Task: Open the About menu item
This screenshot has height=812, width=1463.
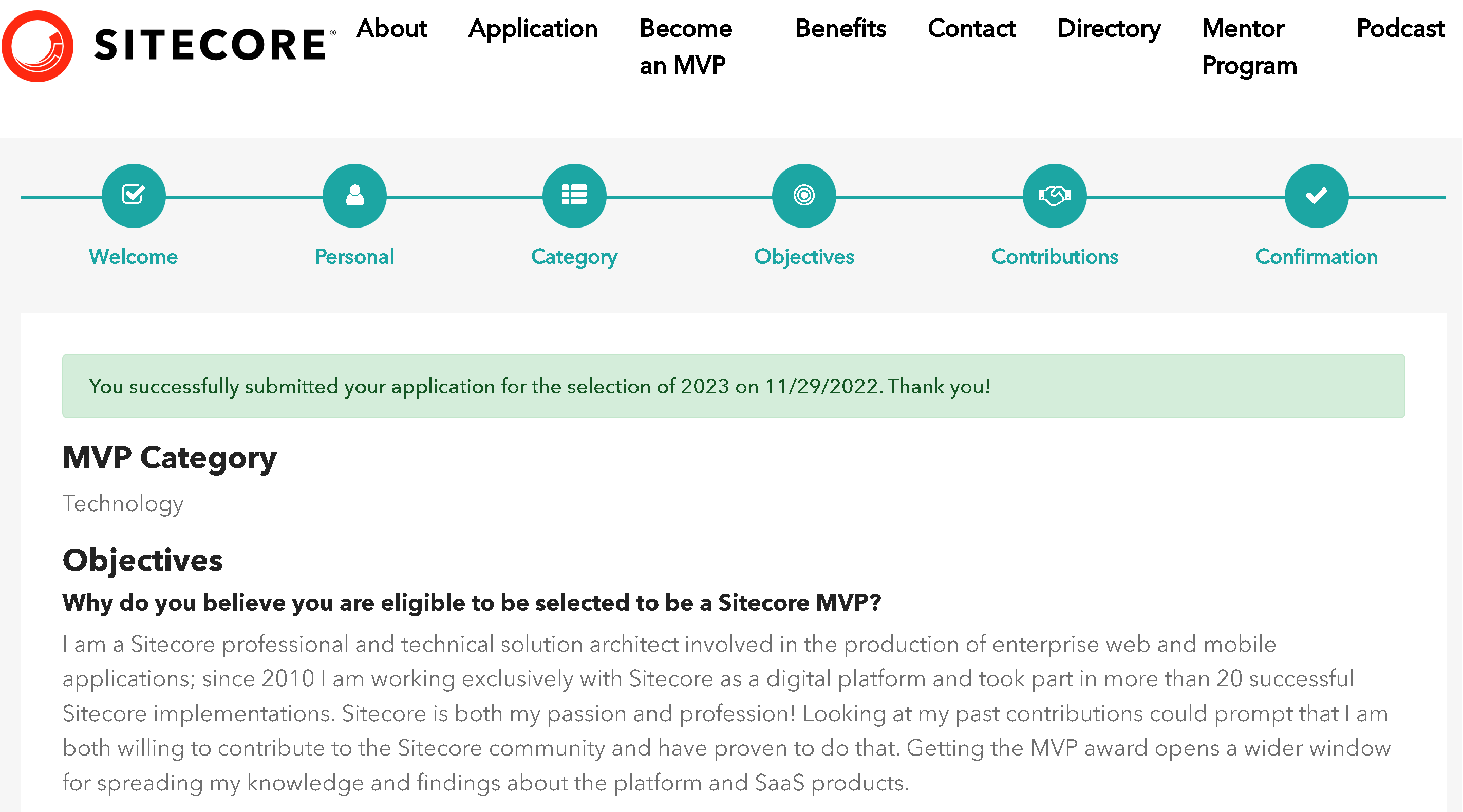Action: [392, 28]
